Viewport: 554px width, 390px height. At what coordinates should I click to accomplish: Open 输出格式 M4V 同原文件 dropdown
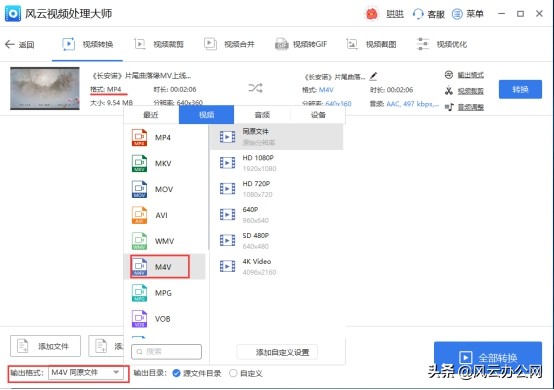point(86,373)
